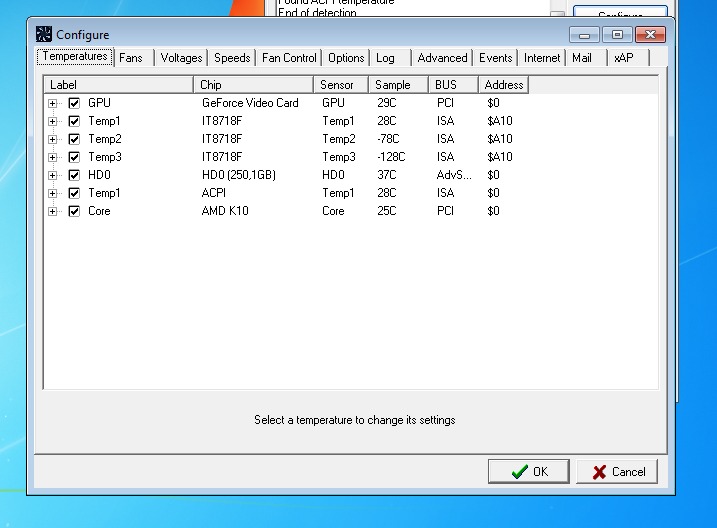Open the Advanced tab
The width and height of the screenshot is (717, 528).
pyautogui.click(x=442, y=58)
